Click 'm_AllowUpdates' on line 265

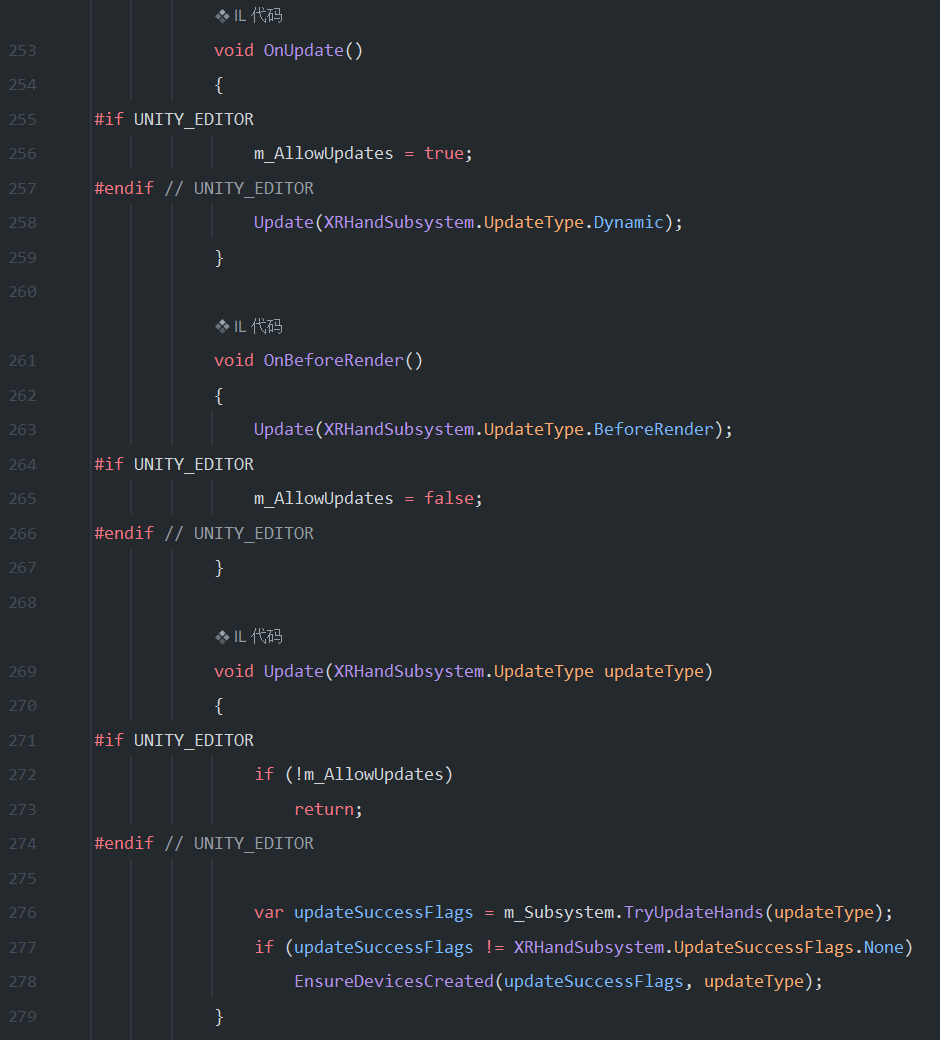click(324, 499)
